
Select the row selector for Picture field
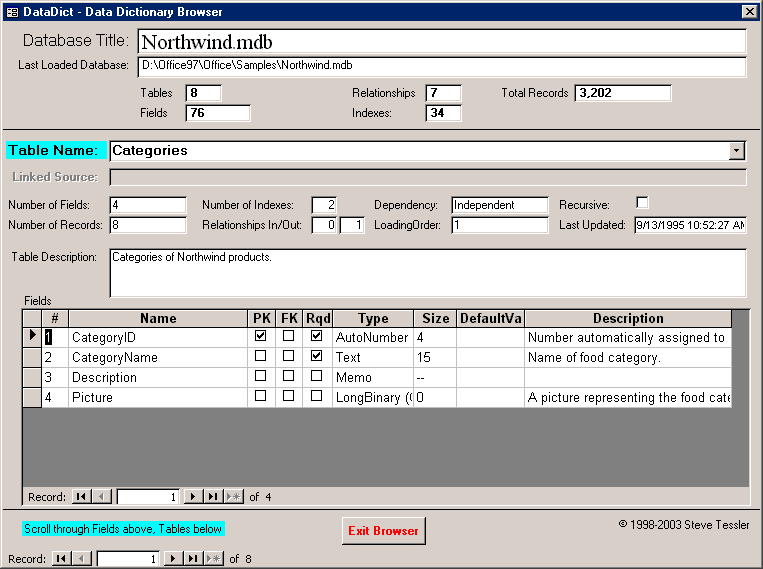coord(32,397)
